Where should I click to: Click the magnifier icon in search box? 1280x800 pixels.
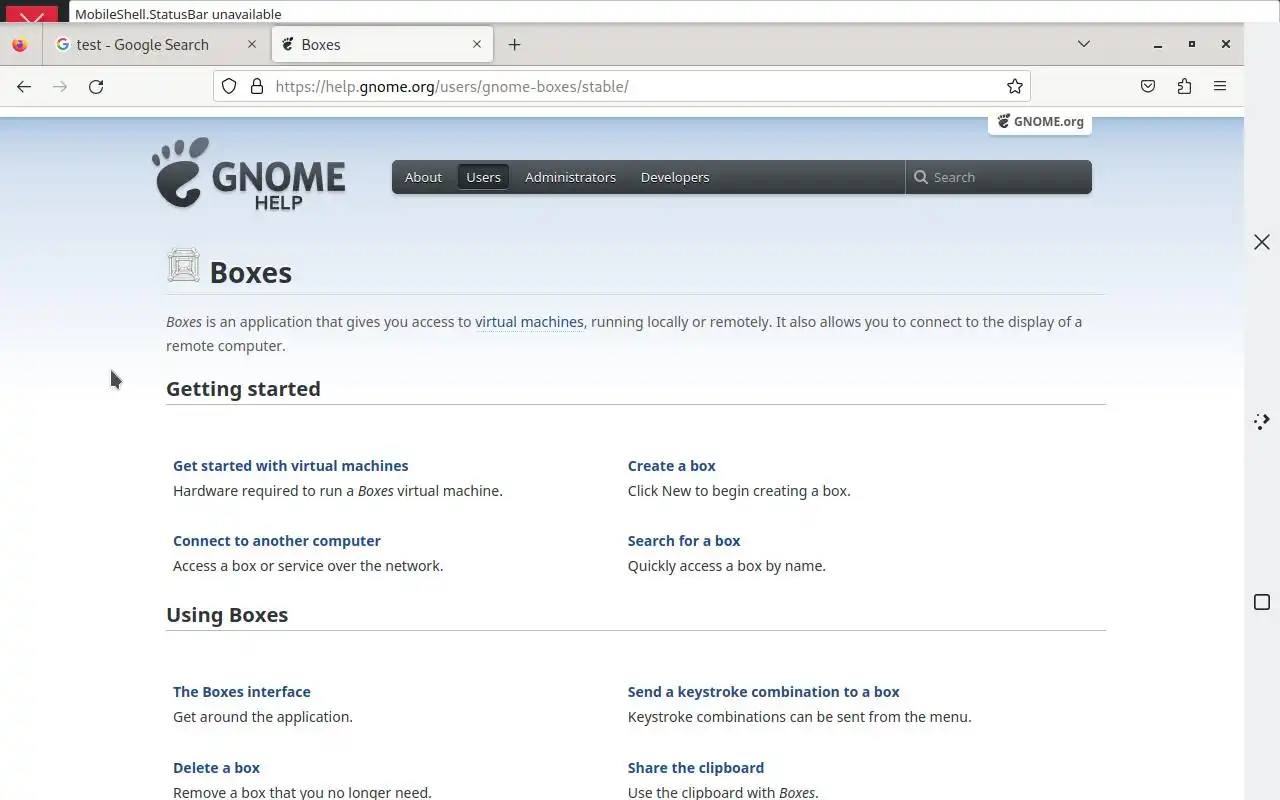tap(921, 177)
